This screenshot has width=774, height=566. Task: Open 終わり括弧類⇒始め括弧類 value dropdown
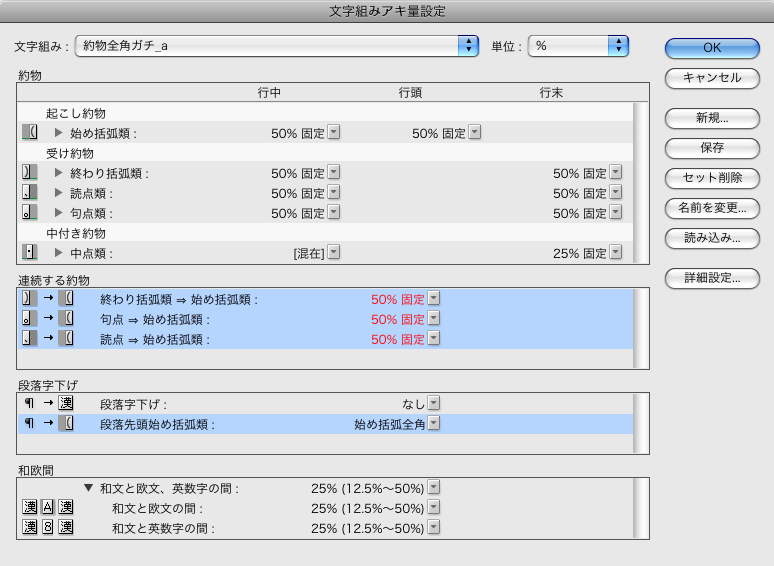click(x=434, y=298)
